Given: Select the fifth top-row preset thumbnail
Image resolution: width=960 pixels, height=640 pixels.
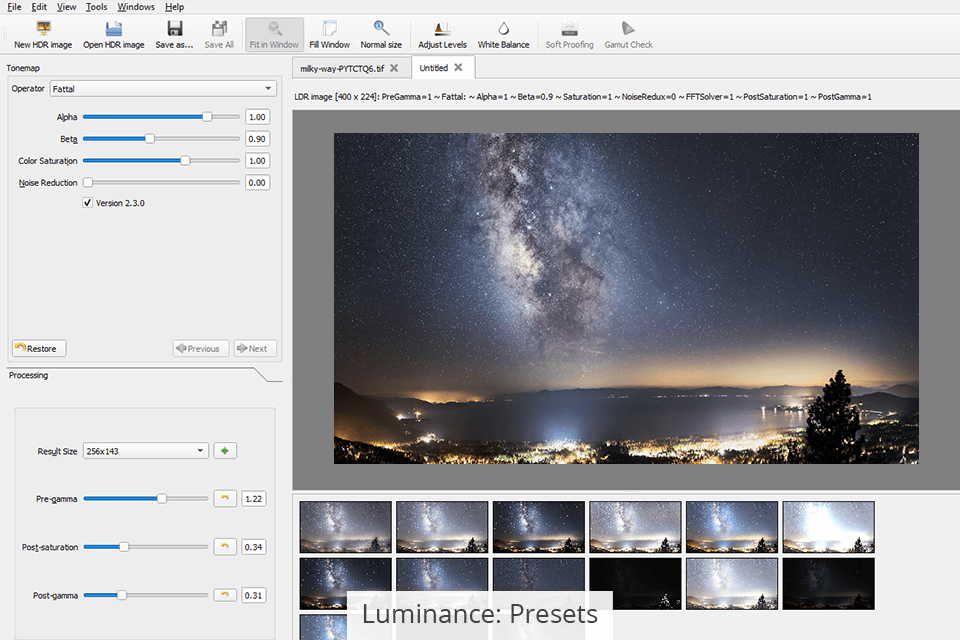Looking at the screenshot, I should (x=732, y=527).
